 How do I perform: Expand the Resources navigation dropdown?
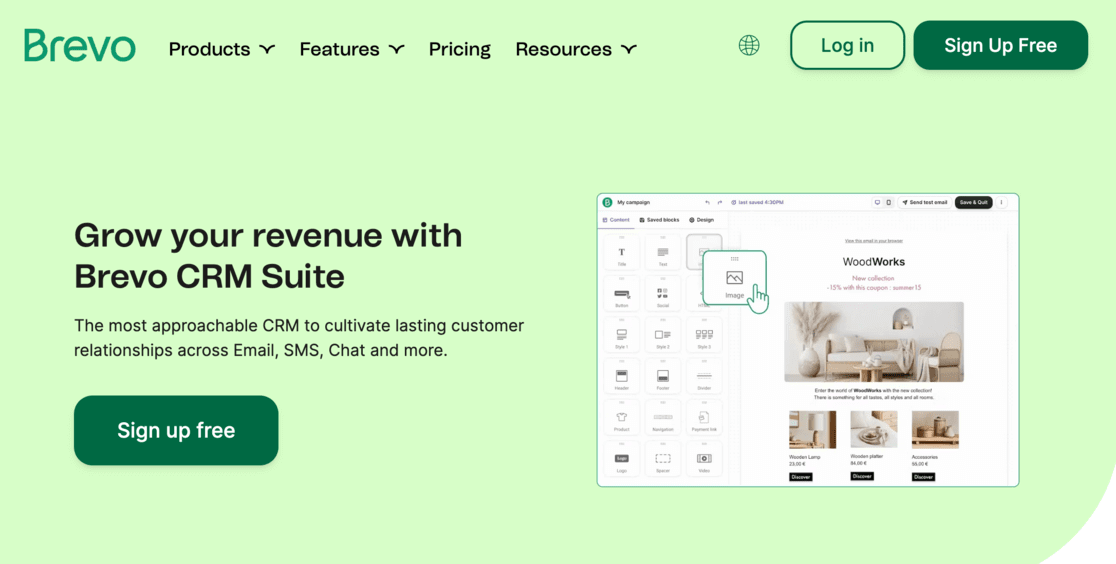pos(575,49)
